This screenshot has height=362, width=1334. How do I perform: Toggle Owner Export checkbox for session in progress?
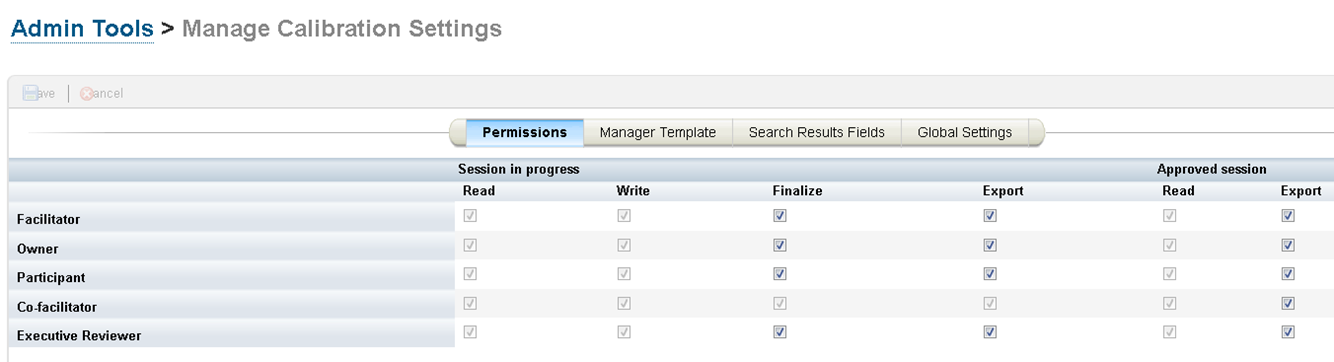tap(989, 245)
